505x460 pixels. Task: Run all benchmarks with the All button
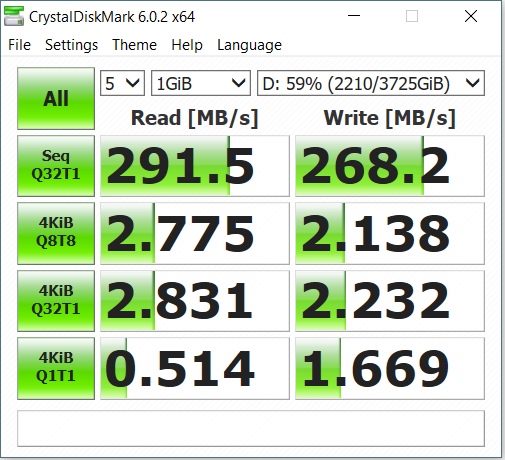pyautogui.click(x=56, y=98)
